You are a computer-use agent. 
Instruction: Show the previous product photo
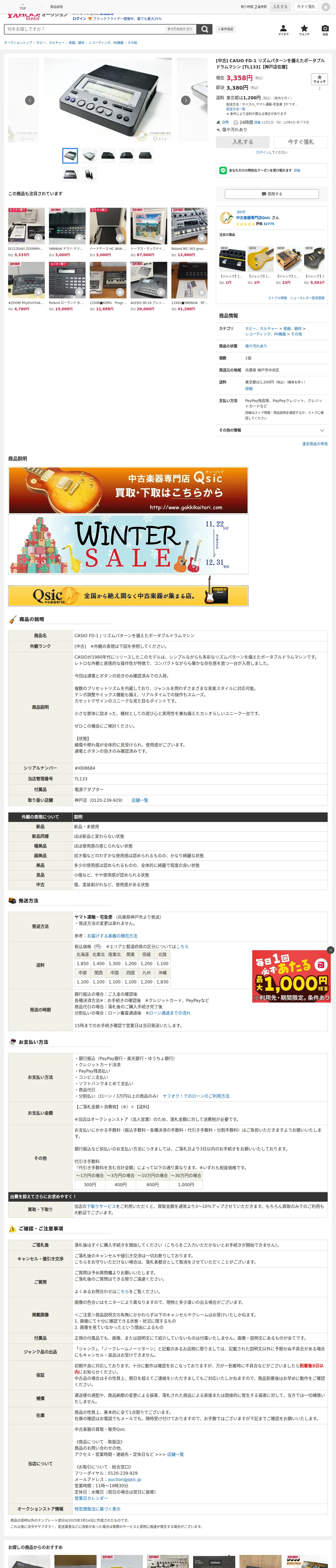coord(29,100)
